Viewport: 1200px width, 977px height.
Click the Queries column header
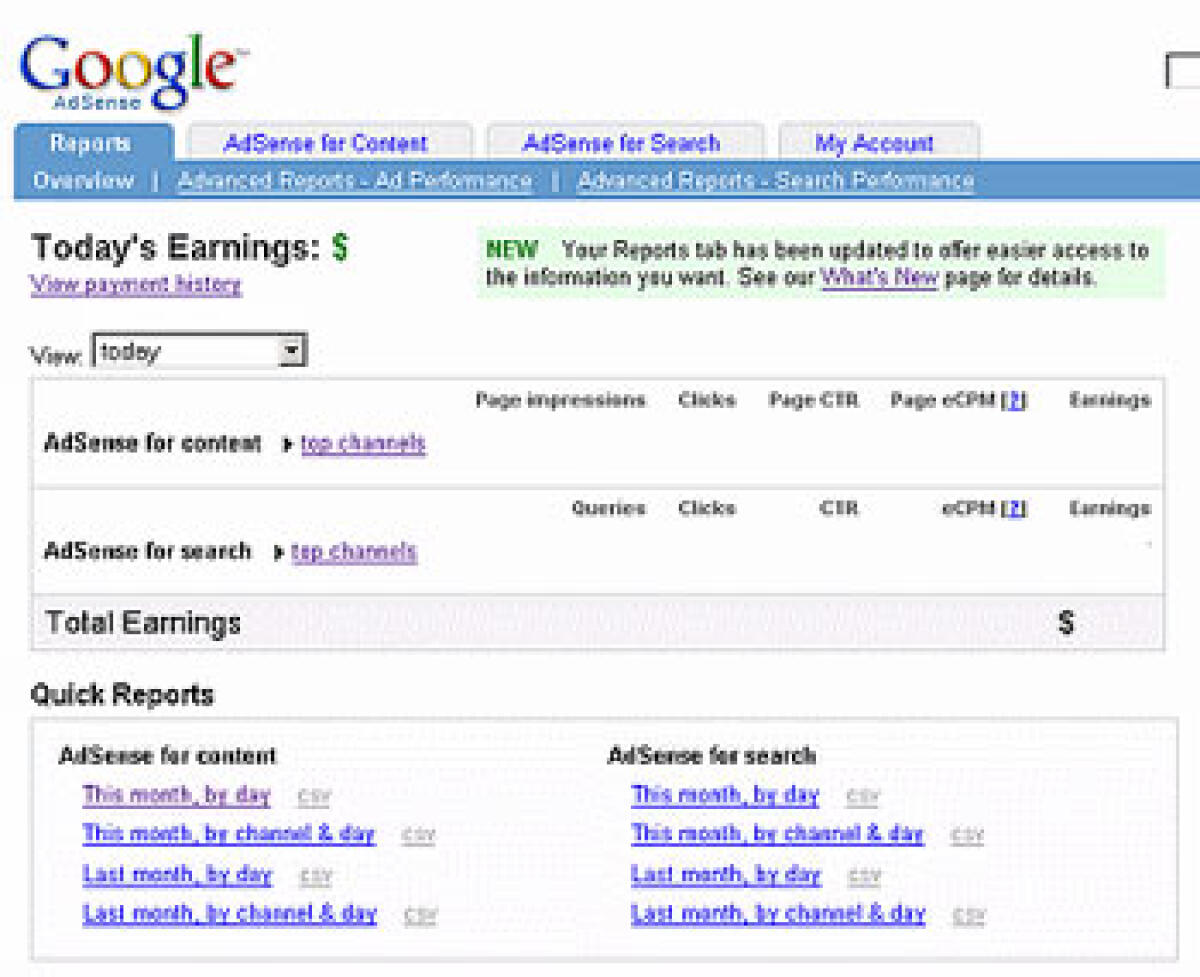609,508
